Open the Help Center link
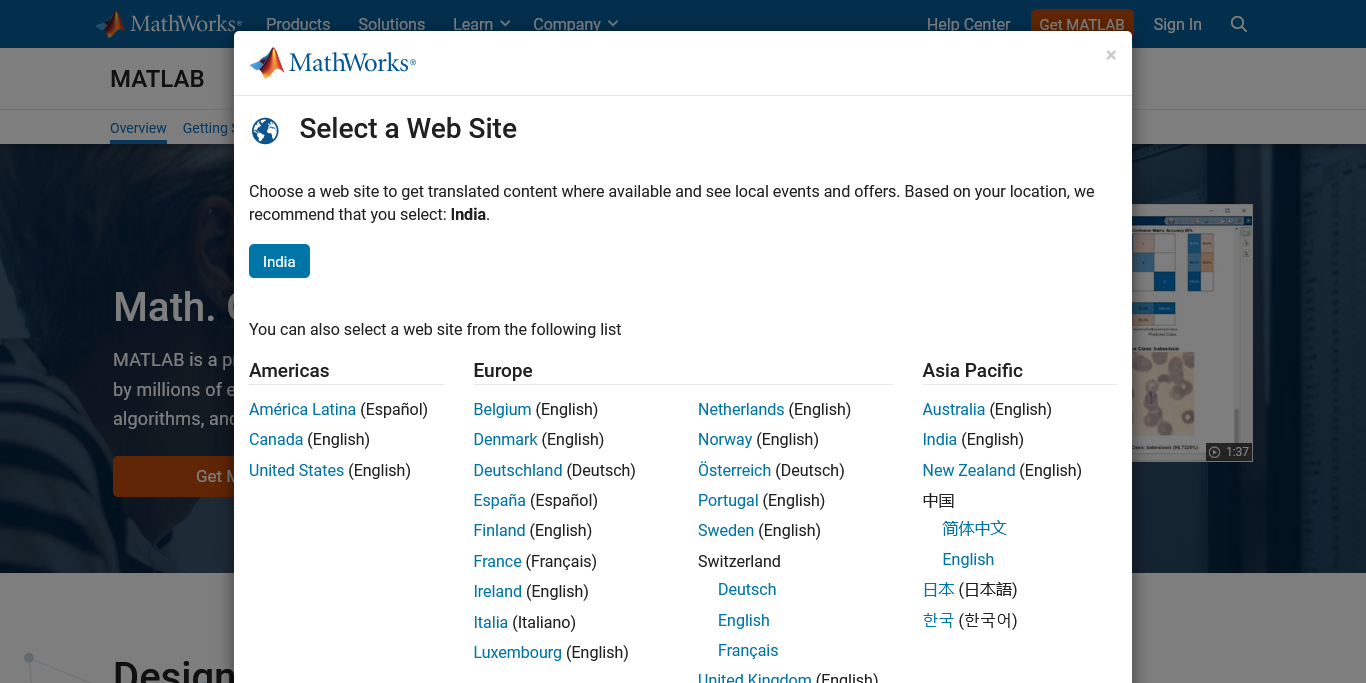1366x683 pixels. (968, 24)
